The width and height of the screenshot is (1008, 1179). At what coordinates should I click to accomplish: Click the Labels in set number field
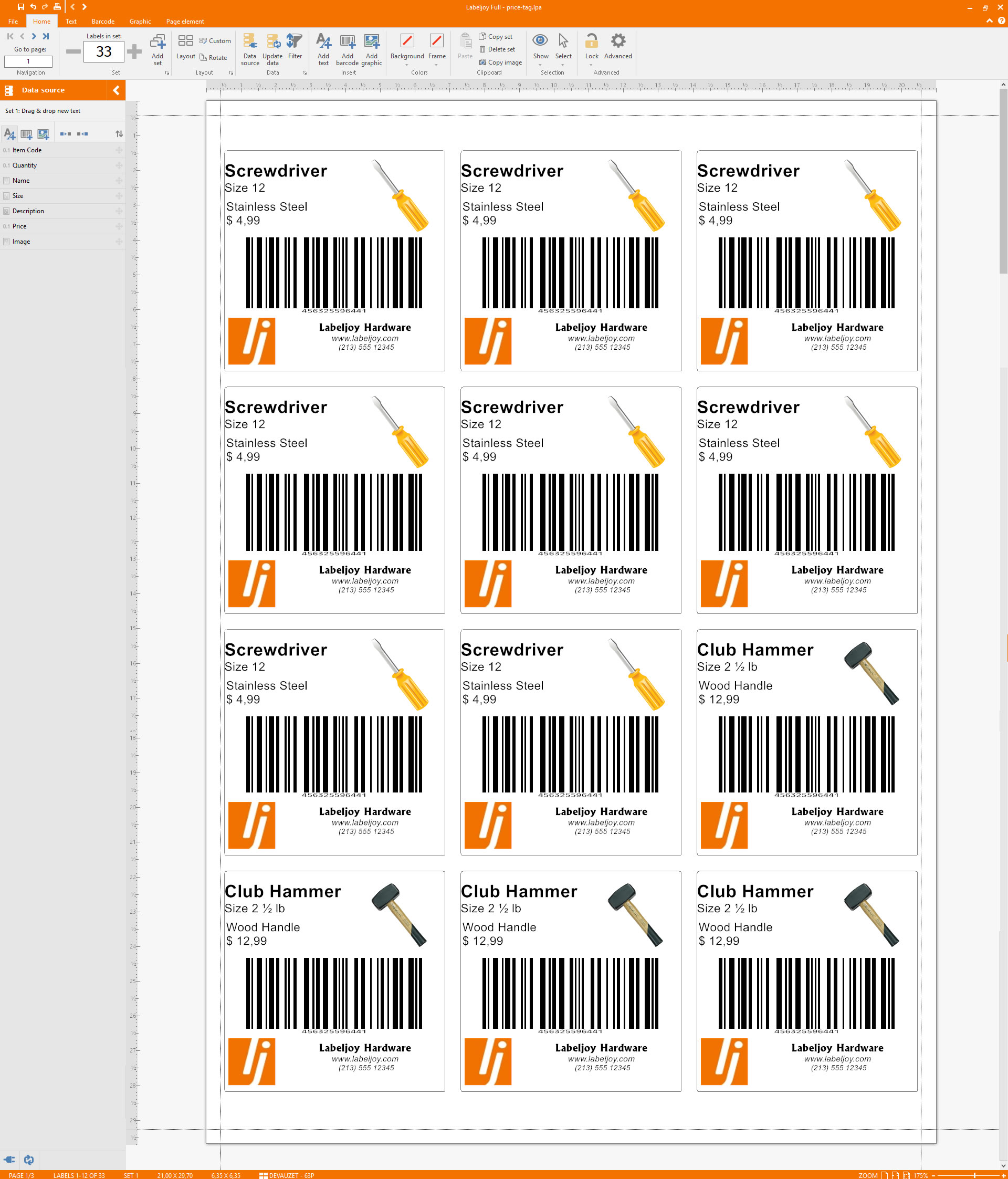click(x=103, y=51)
